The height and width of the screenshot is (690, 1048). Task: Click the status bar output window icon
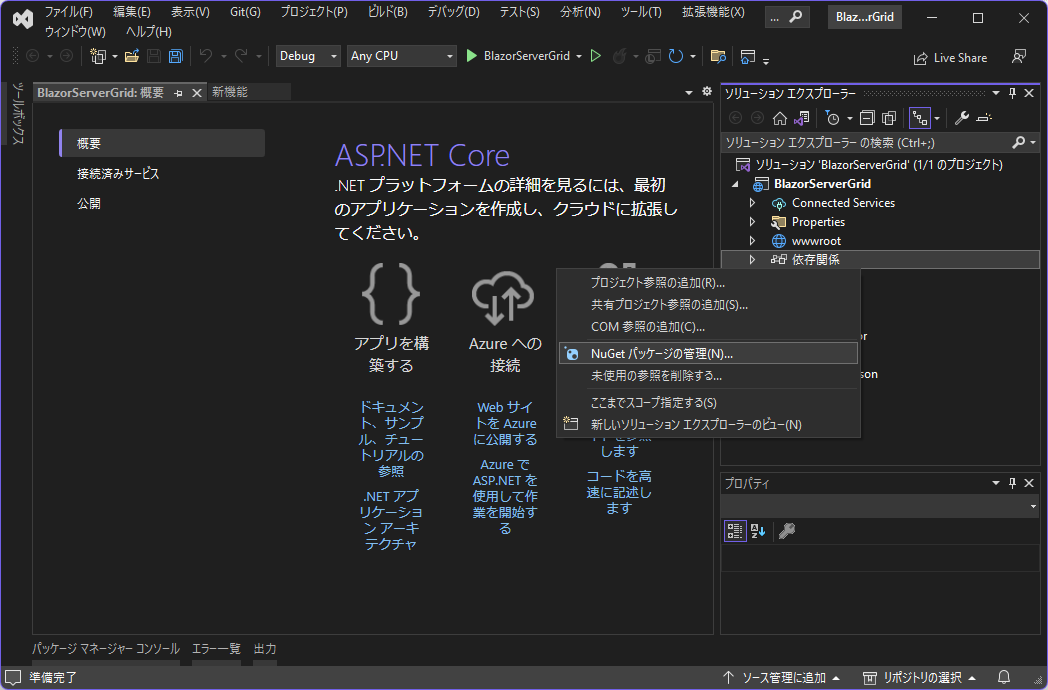13,677
